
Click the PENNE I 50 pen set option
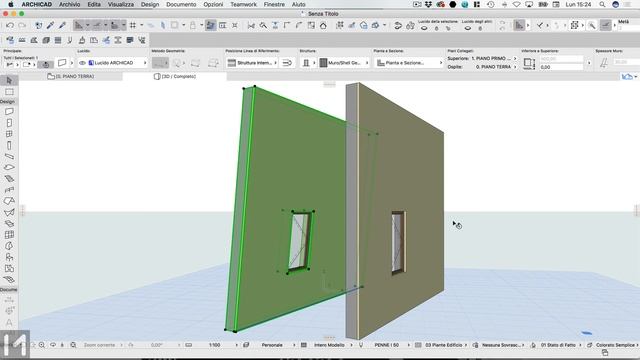coord(387,345)
